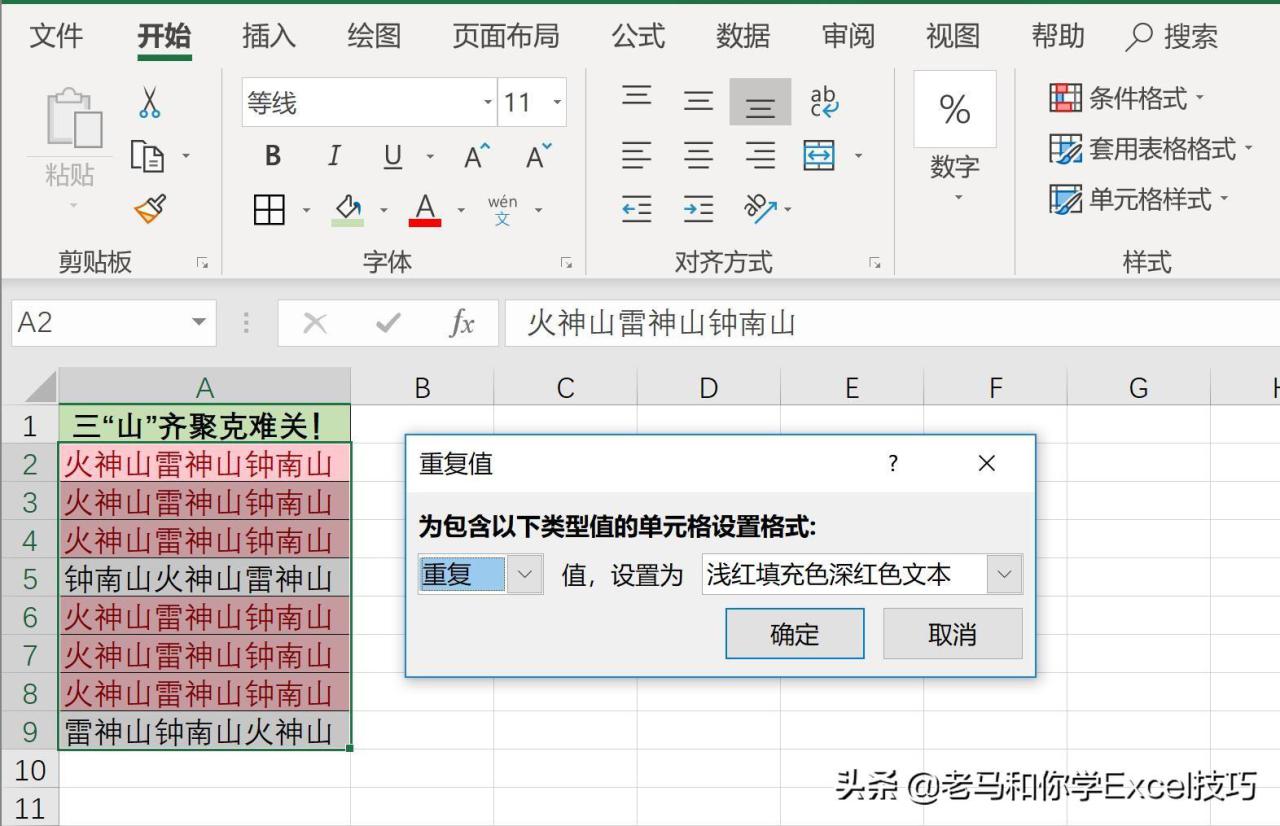Viewport: 1280px width, 826px height.
Task: Switch to 数据 tab
Action: click(x=743, y=37)
